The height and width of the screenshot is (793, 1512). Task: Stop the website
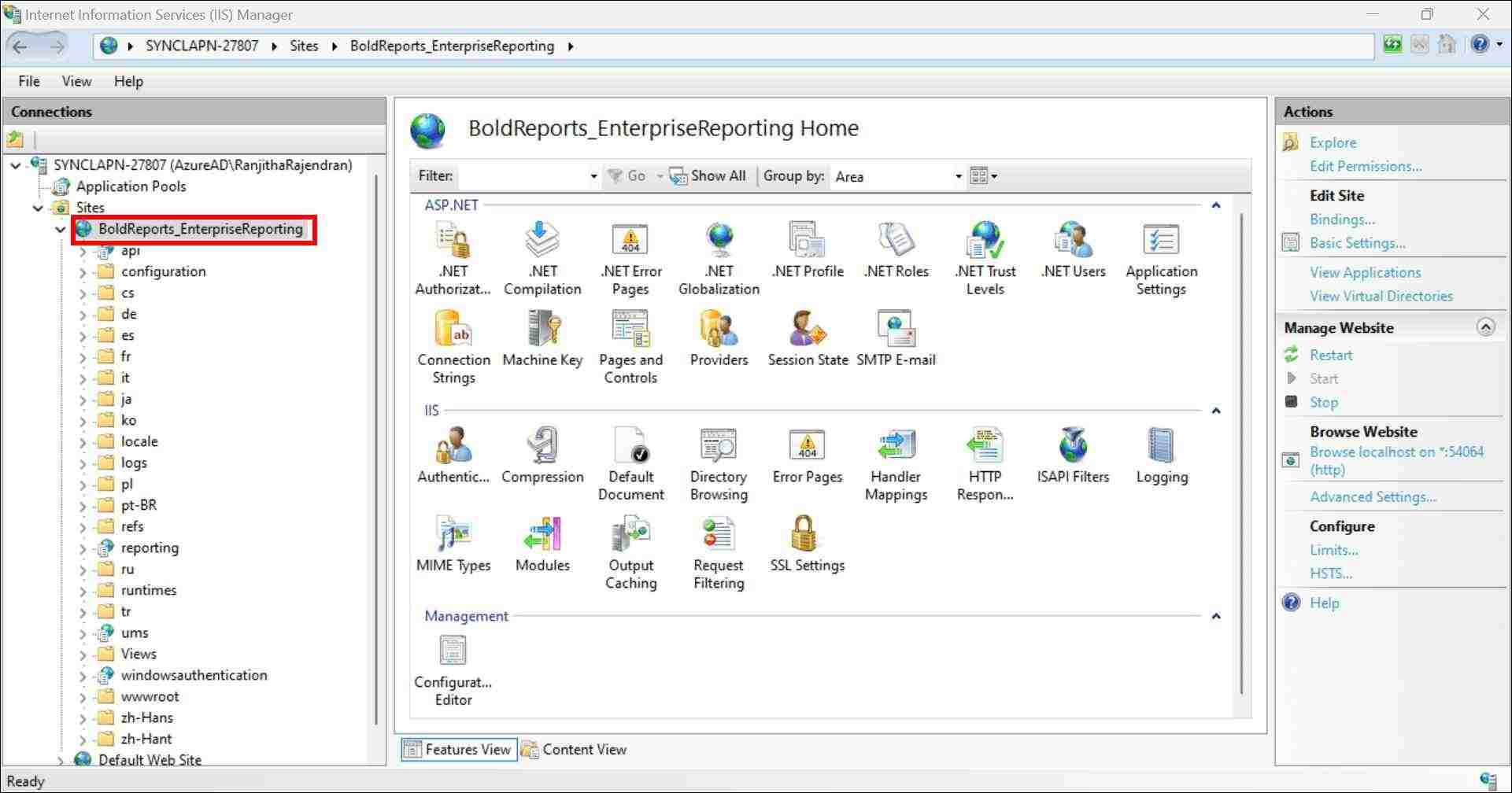tap(1323, 402)
